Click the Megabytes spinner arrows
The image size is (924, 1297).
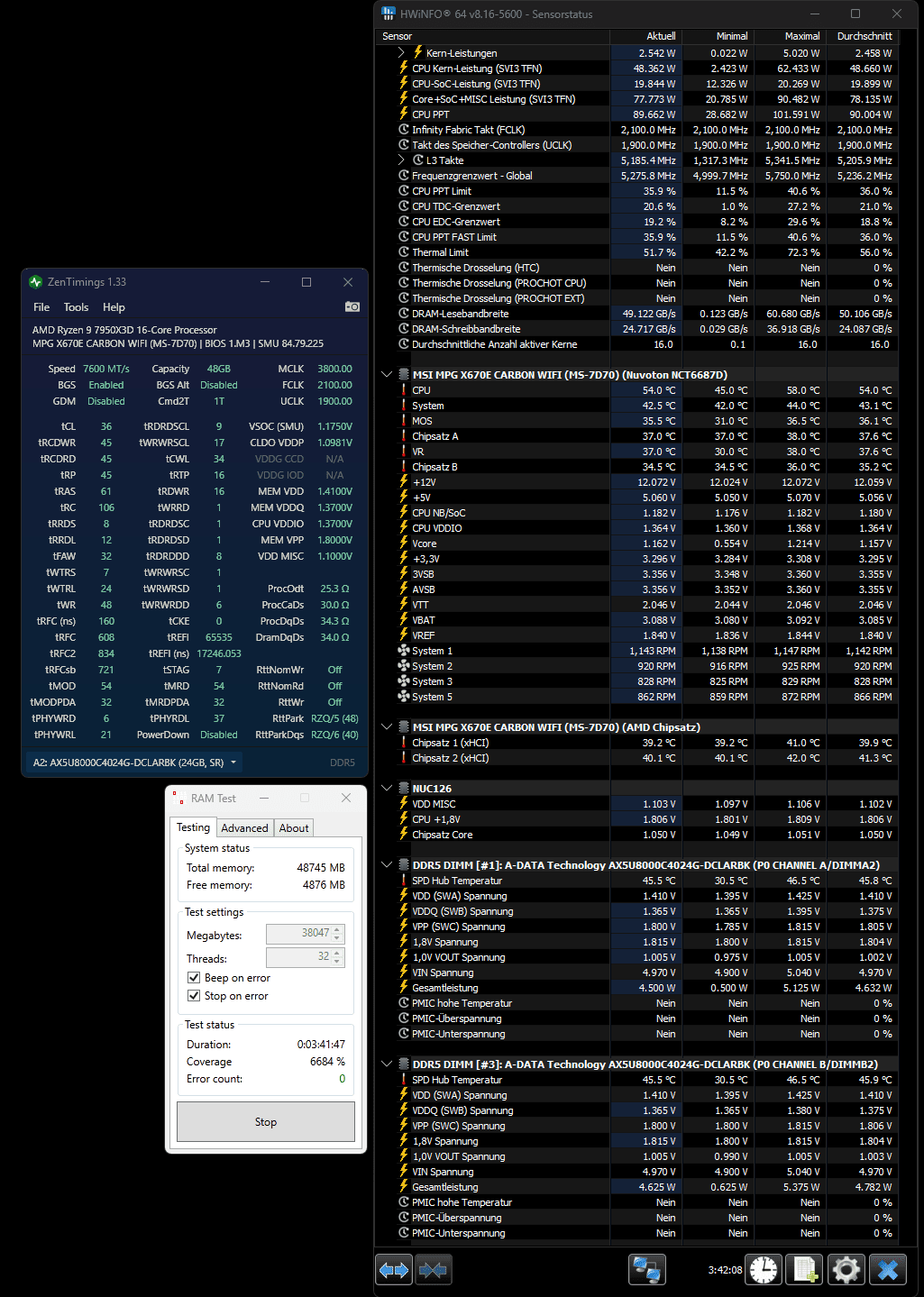(338, 934)
